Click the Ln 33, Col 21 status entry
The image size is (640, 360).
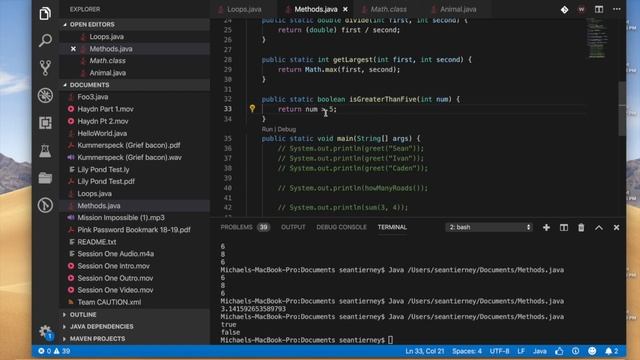[424, 351]
